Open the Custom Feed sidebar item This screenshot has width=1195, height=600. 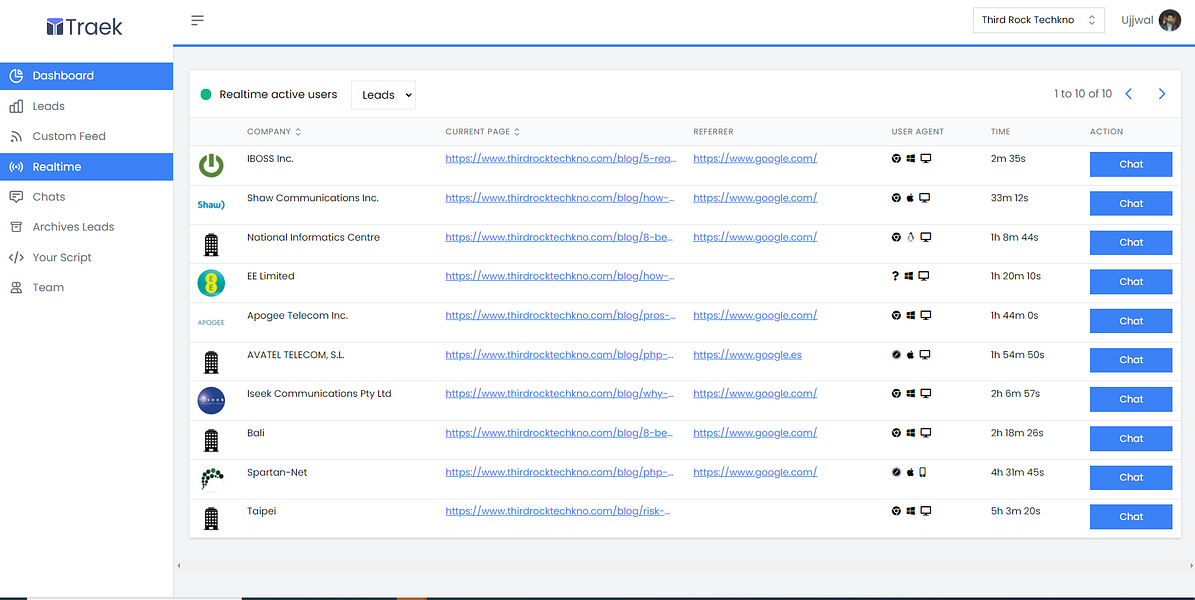[86, 136]
